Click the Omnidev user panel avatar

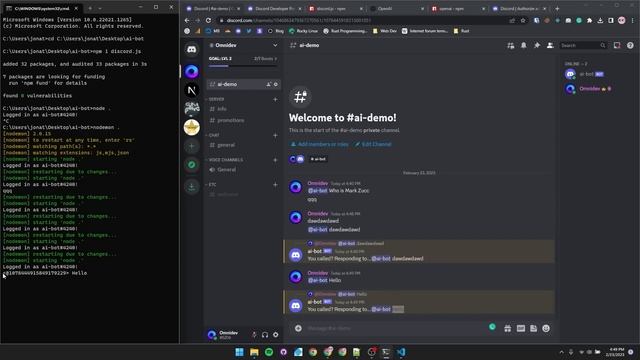click(211, 335)
